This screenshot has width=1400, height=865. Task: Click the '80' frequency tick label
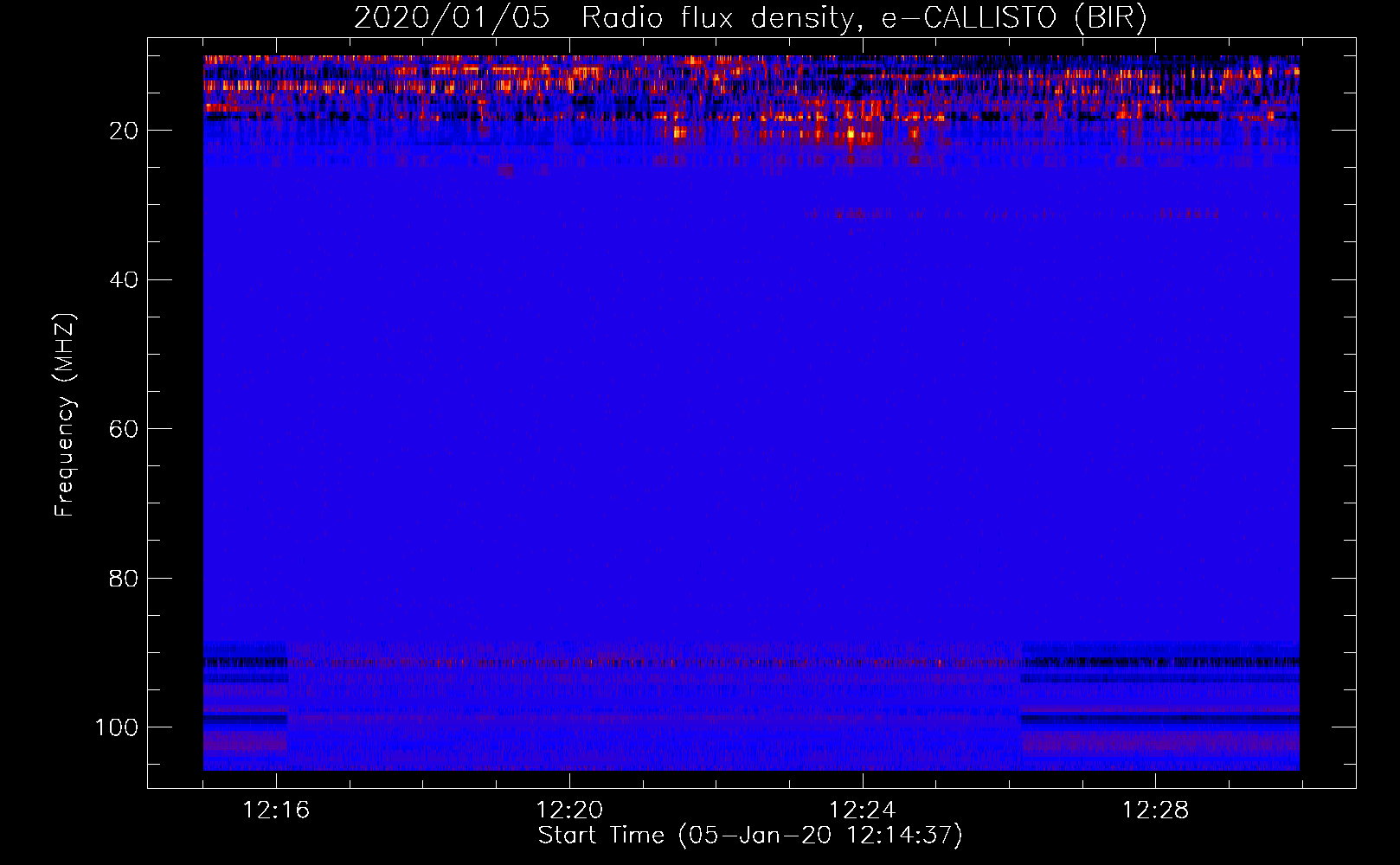pos(124,579)
